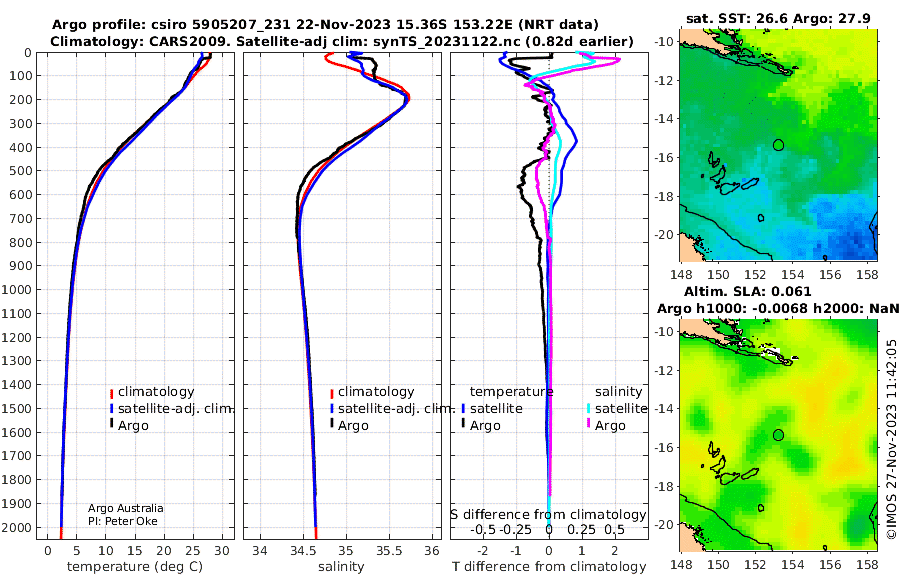Screen dimensions: 900x580
Task: Click the 158 longitude tick under SLA map
Action: (867, 565)
